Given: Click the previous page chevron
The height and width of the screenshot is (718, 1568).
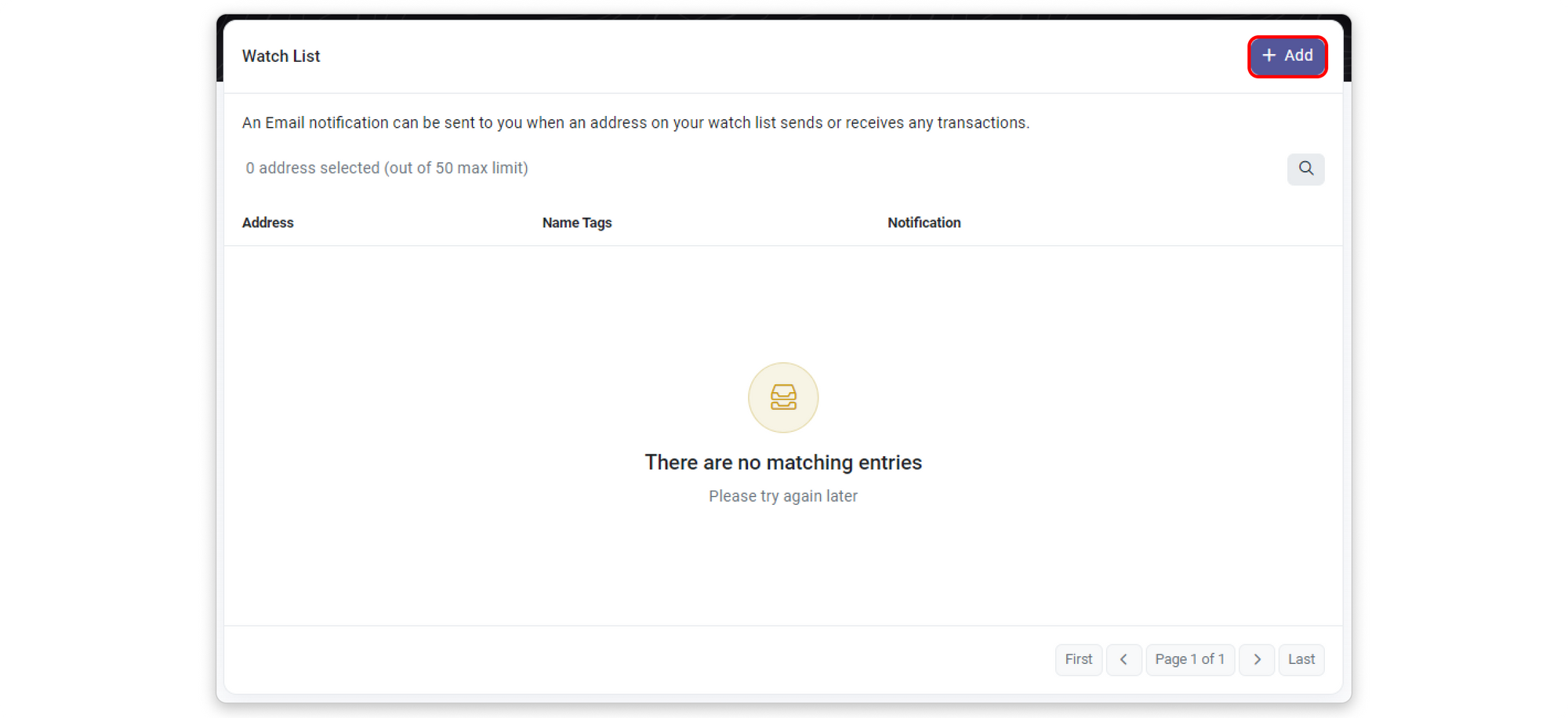Looking at the screenshot, I should (x=1123, y=659).
